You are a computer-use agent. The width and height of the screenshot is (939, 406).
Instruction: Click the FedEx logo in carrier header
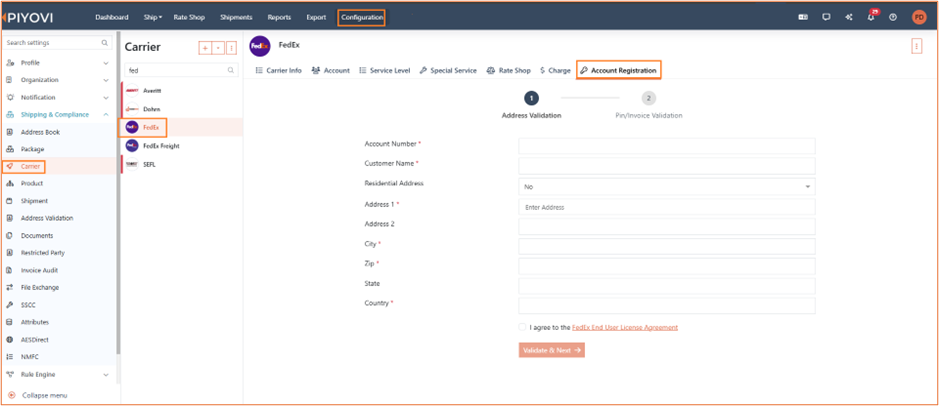pos(260,46)
